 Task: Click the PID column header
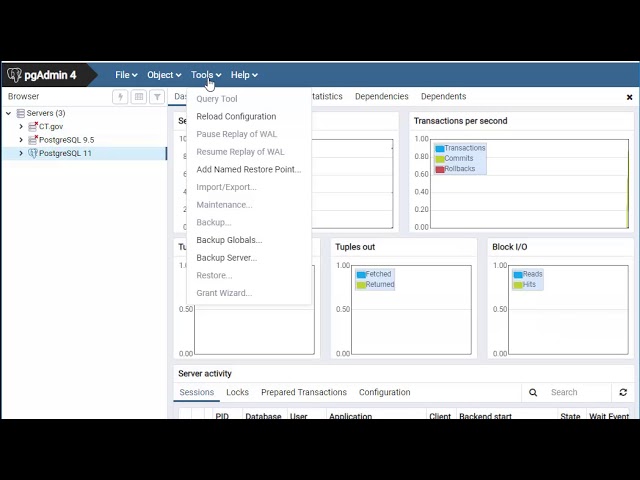coord(222,416)
